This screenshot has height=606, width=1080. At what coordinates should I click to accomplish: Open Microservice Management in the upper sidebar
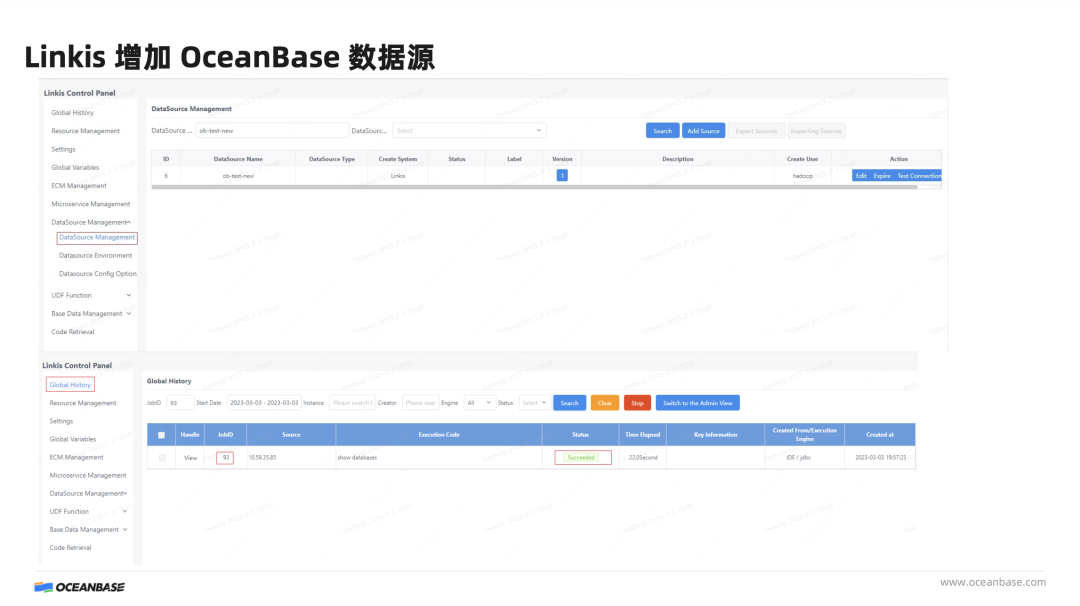point(90,204)
